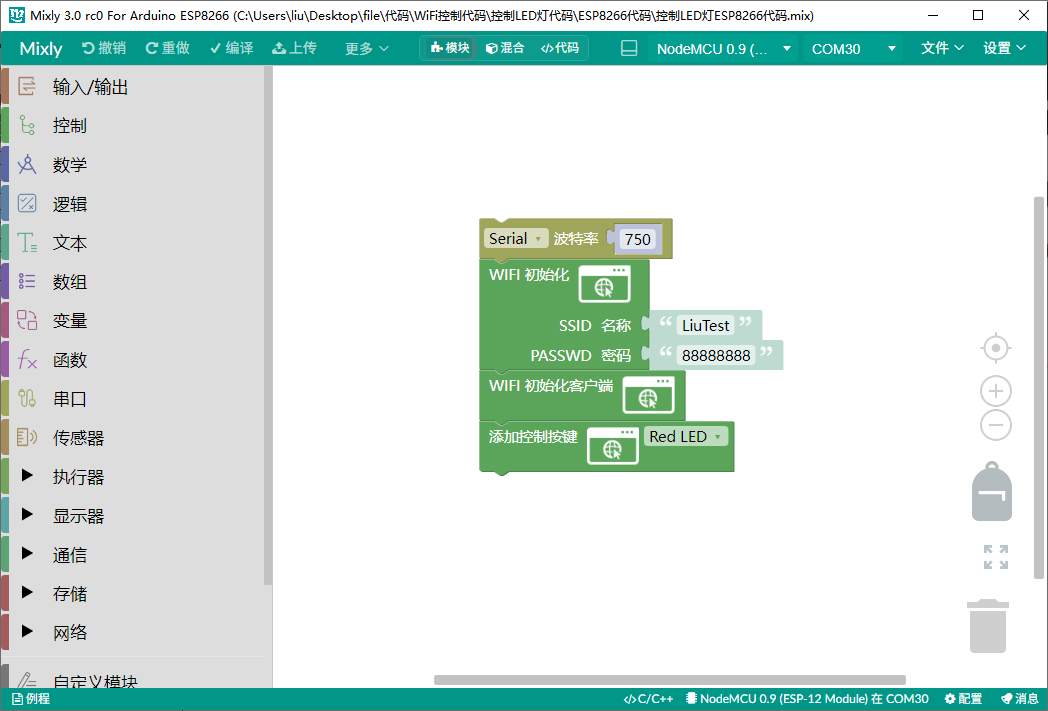The height and width of the screenshot is (711, 1048).
Task: Open the NodeMCU 0.9 board dropdown
Action: click(723, 49)
